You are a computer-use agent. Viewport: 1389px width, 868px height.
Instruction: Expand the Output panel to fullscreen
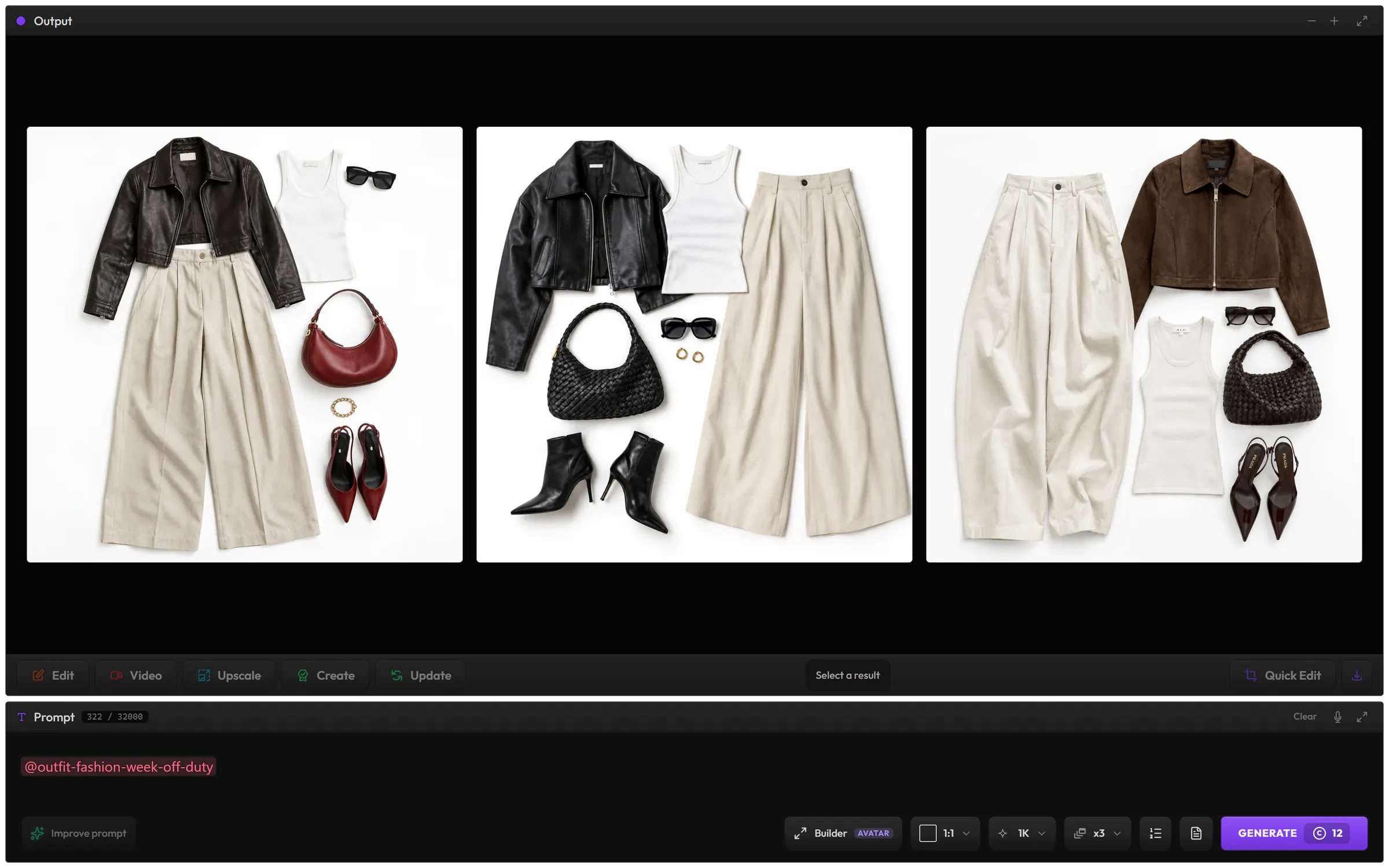coord(1362,21)
